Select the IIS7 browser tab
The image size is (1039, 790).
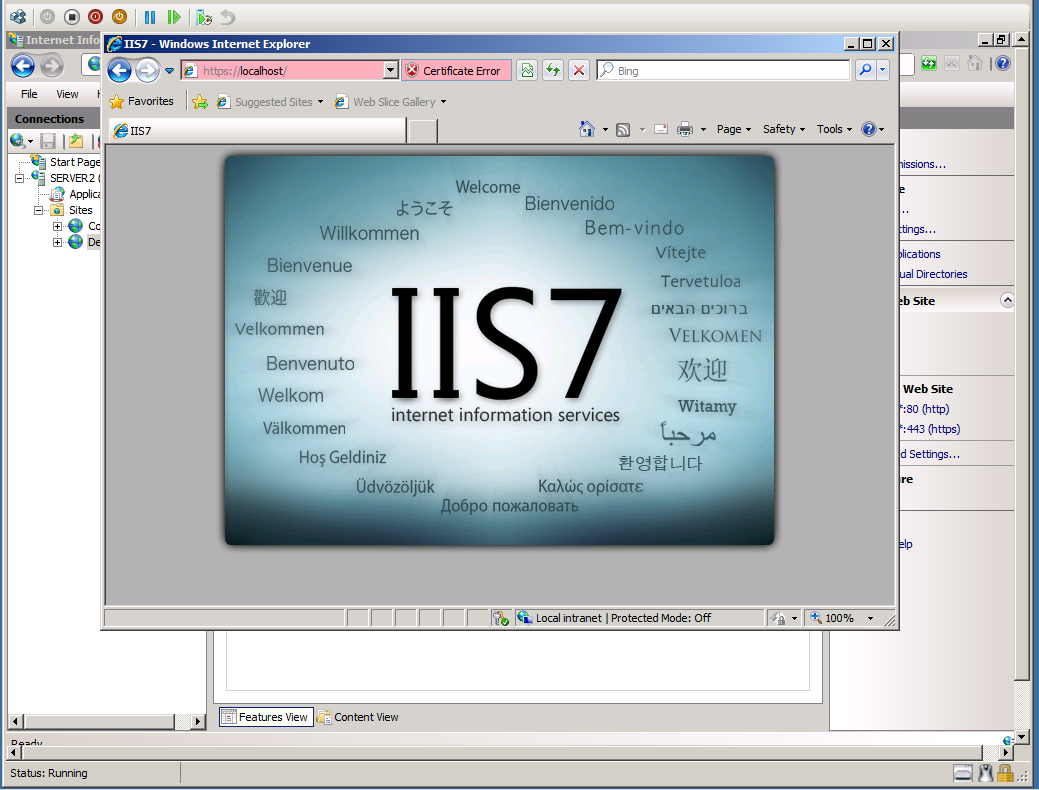(x=257, y=131)
